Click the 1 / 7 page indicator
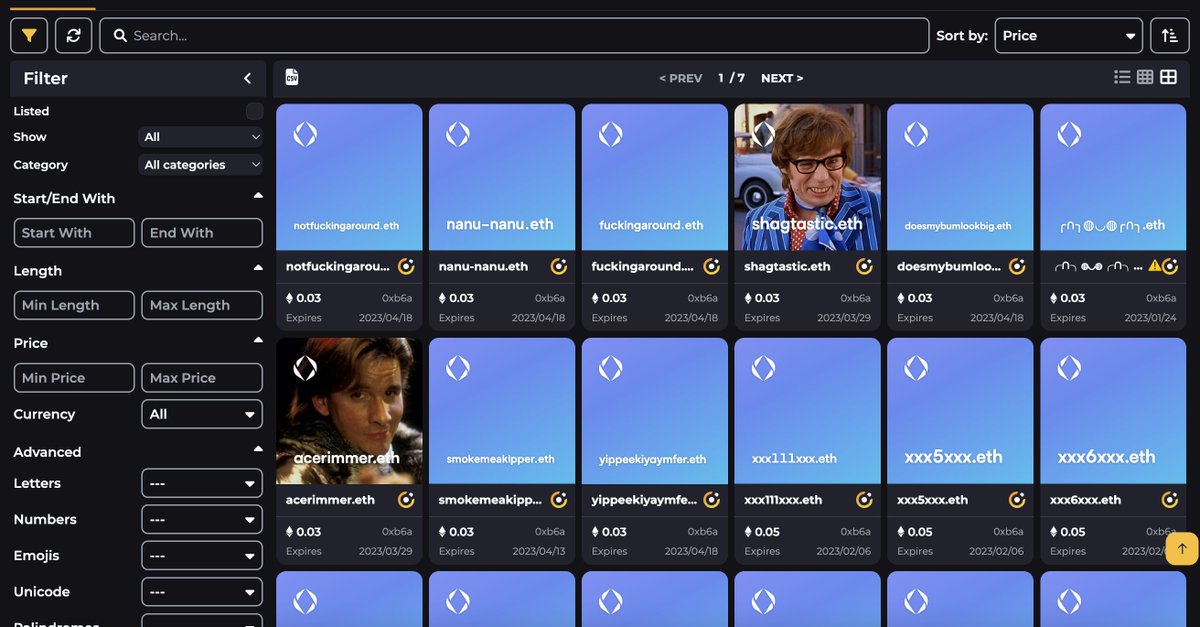 [731, 78]
